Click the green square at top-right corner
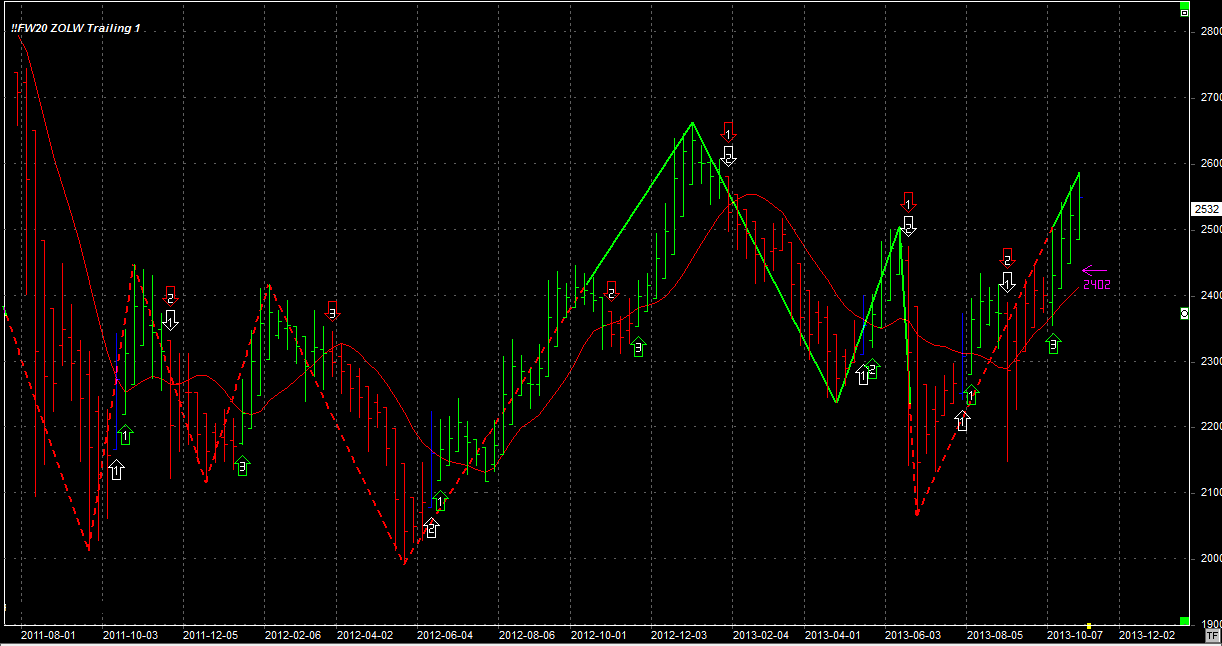The image size is (1222, 646). (x=1184, y=11)
